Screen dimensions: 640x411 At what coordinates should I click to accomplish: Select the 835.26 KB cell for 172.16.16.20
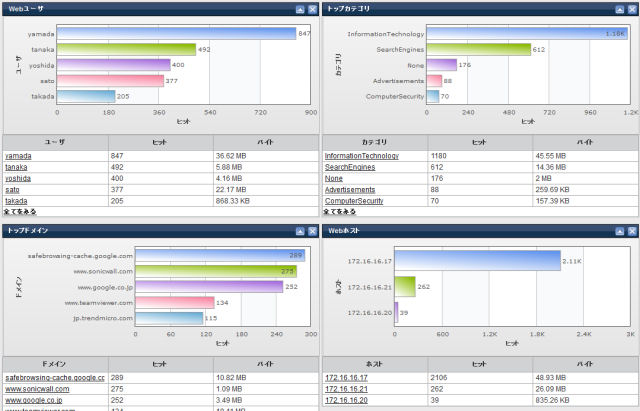pos(585,400)
